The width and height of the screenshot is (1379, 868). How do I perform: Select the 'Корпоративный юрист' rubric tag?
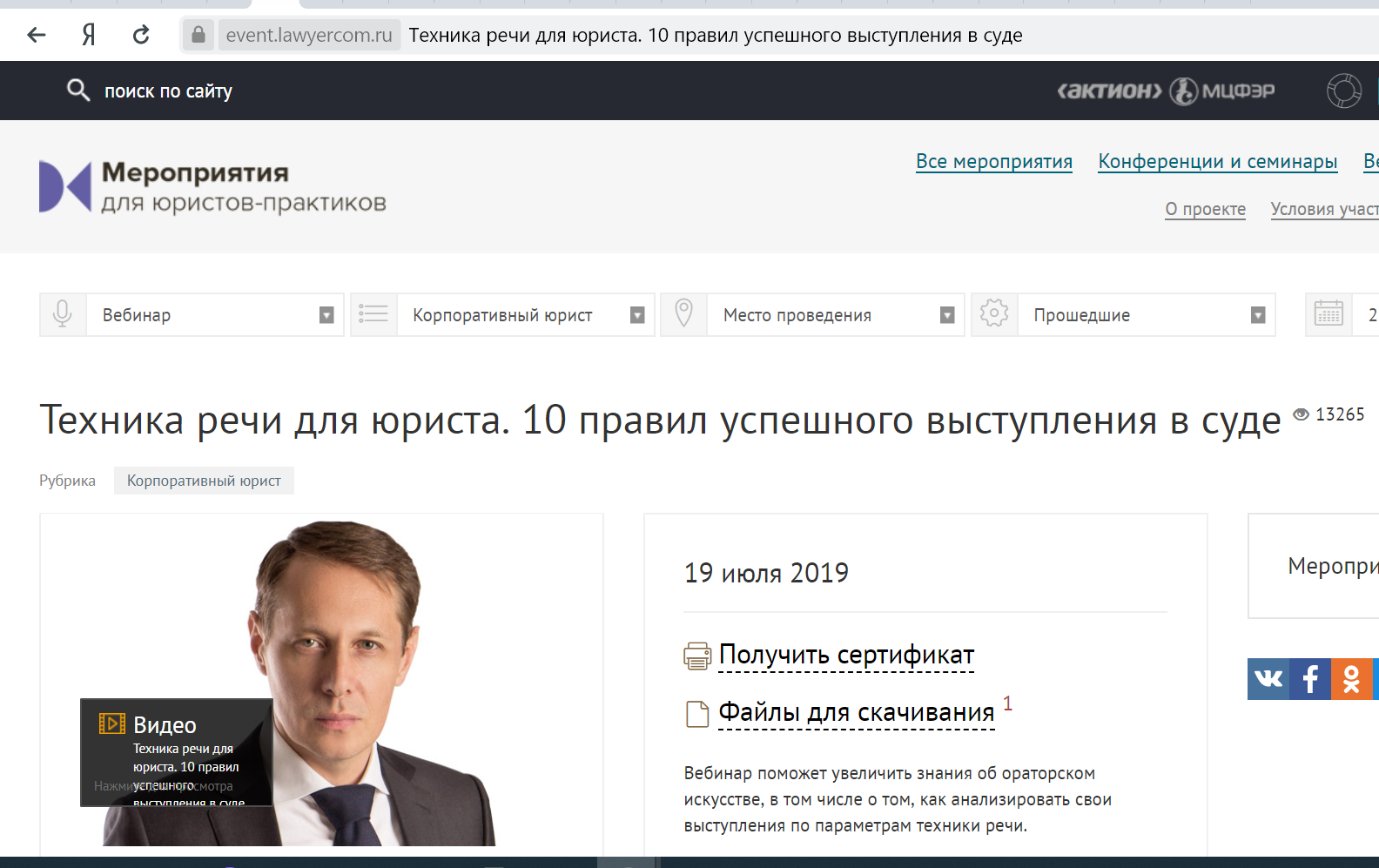[204, 481]
